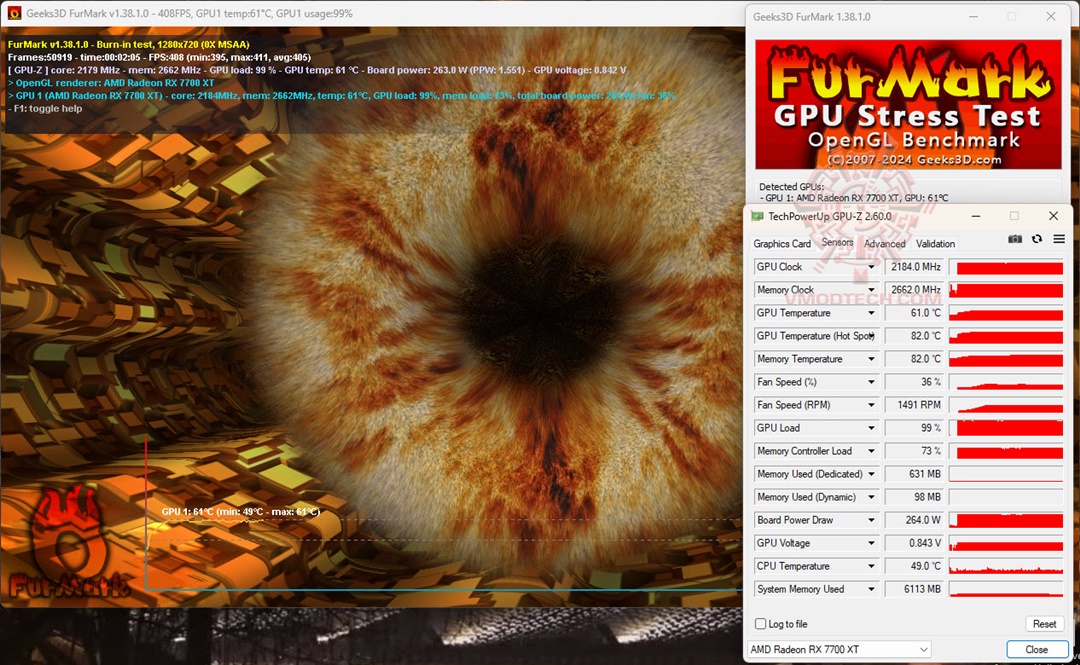1080x665 pixels.
Task: Switch to the Graphics Card tab
Action: coord(782,243)
